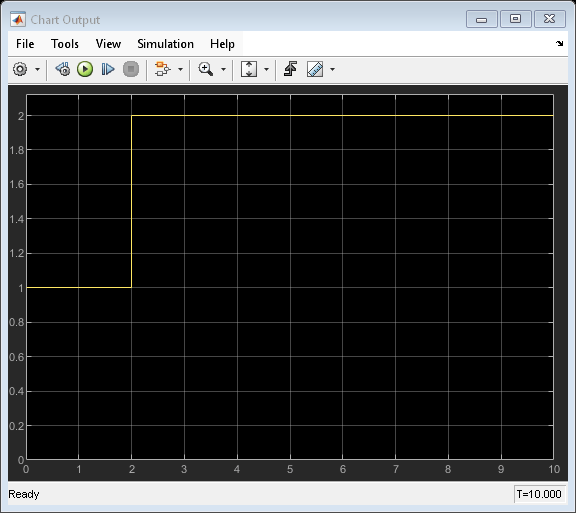Screen dimensions: 576x513
Task: Expand the dropdown beside the highlight block icon
Action: coord(180,69)
